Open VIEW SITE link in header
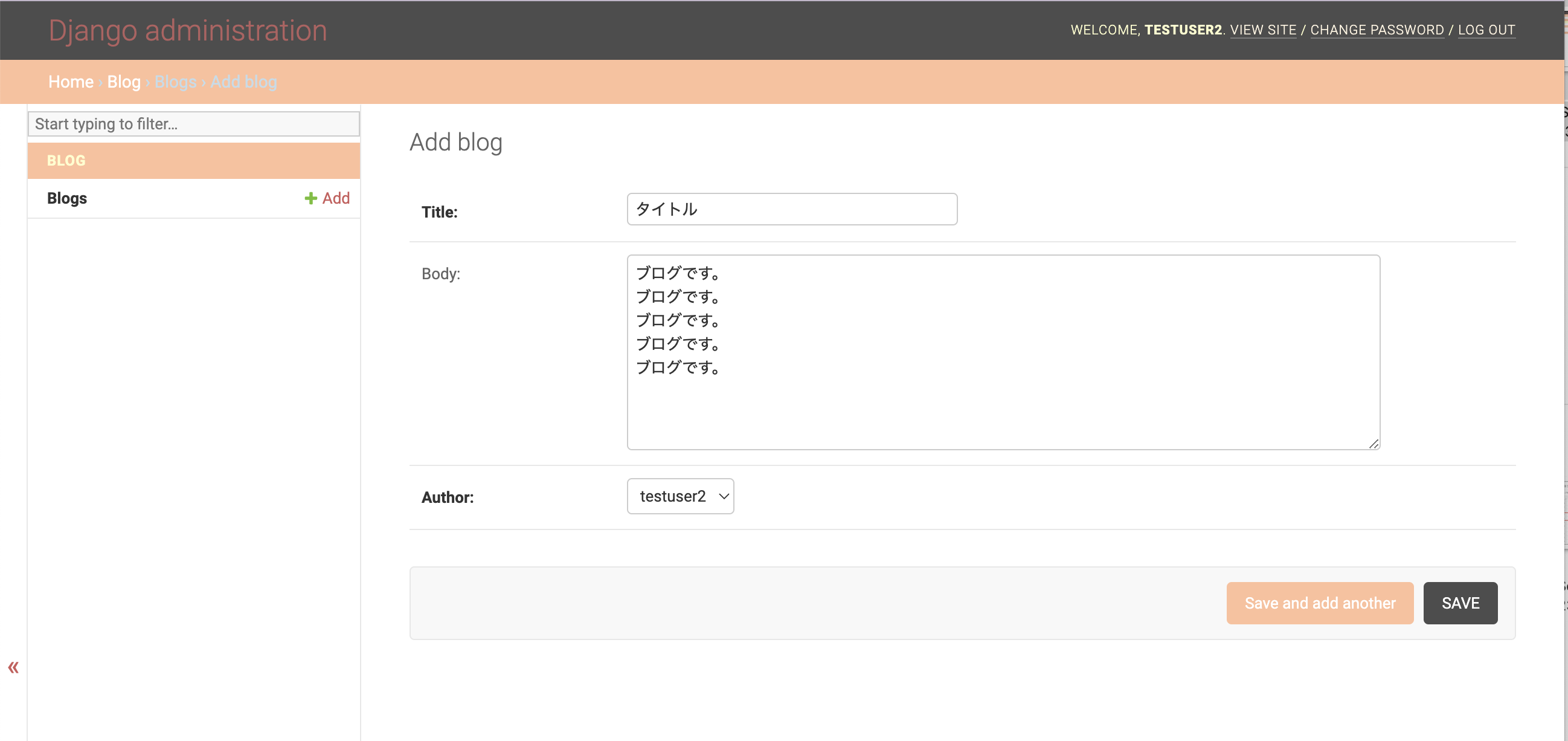 1264,29
